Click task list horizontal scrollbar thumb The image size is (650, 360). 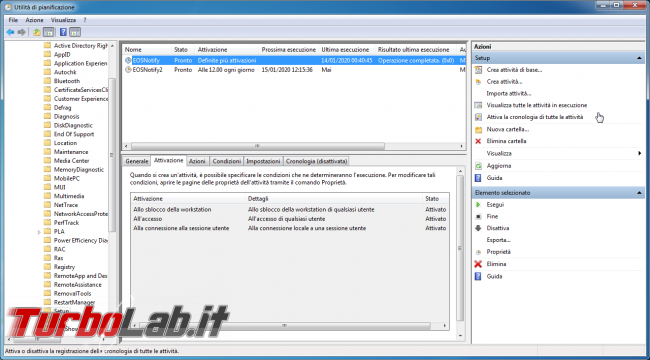[257, 146]
